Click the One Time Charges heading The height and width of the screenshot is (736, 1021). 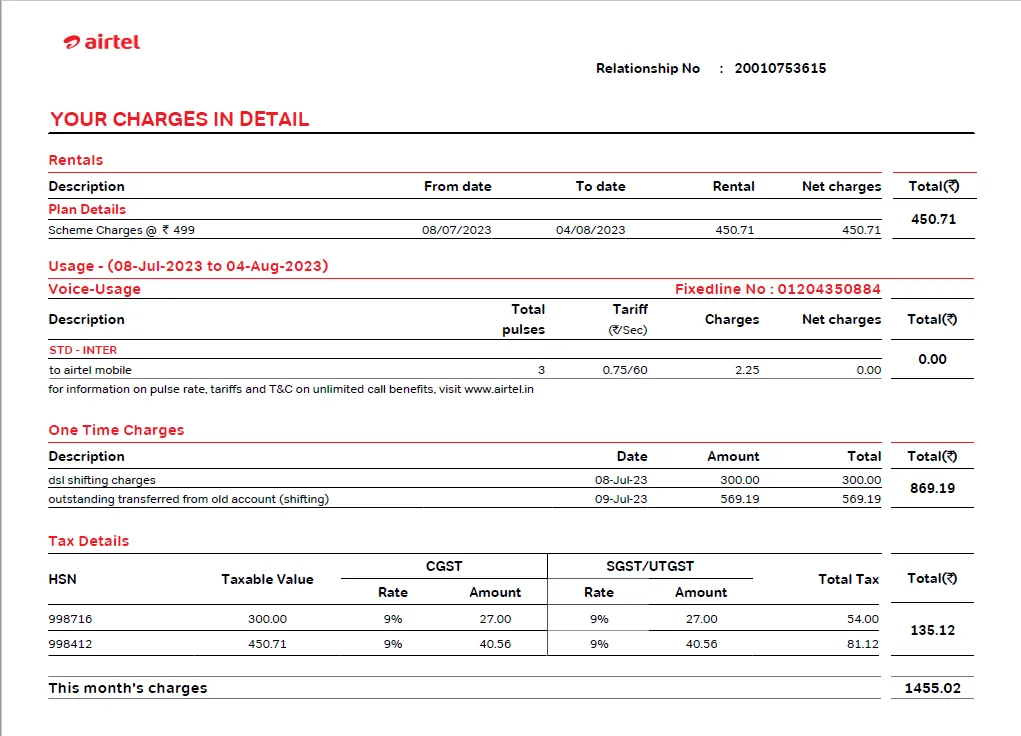coord(116,430)
